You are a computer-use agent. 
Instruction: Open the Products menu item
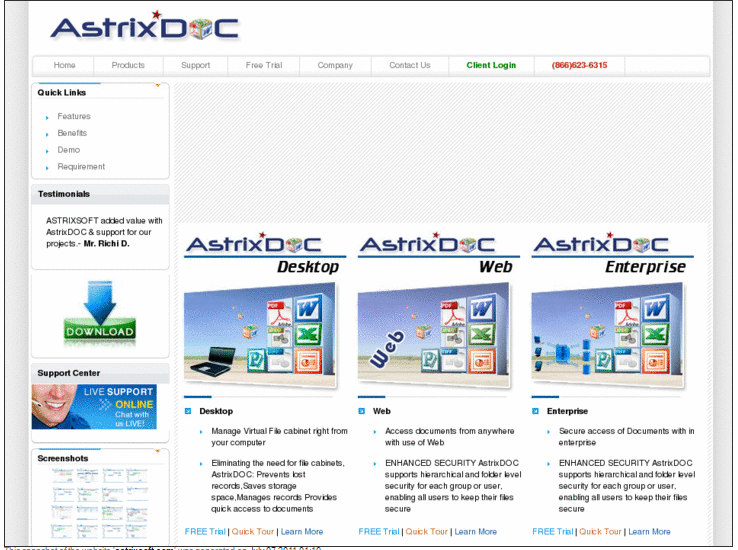pos(128,66)
